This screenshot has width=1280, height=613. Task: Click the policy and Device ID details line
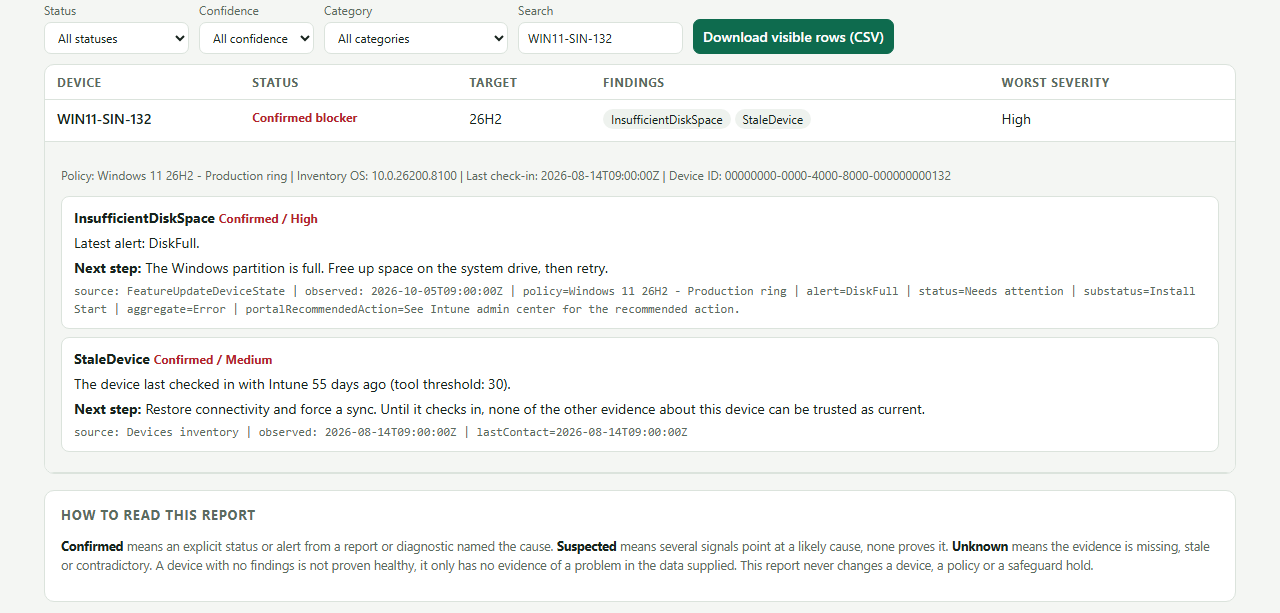[506, 176]
